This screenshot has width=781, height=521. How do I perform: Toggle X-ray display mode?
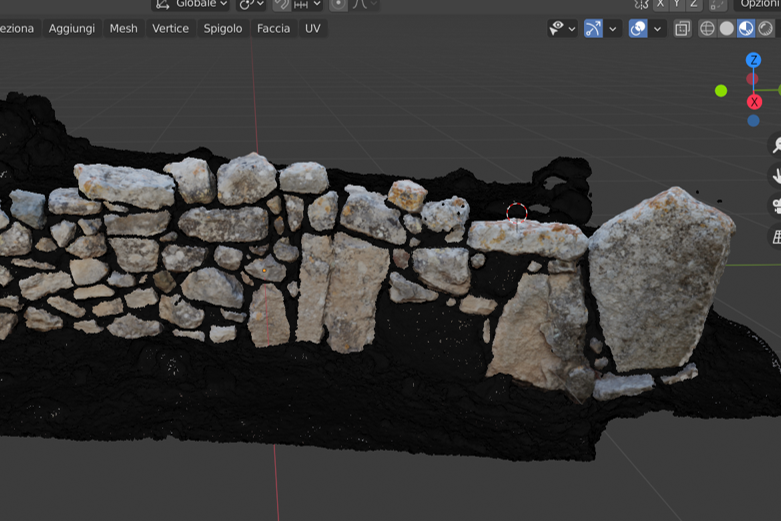click(682, 28)
